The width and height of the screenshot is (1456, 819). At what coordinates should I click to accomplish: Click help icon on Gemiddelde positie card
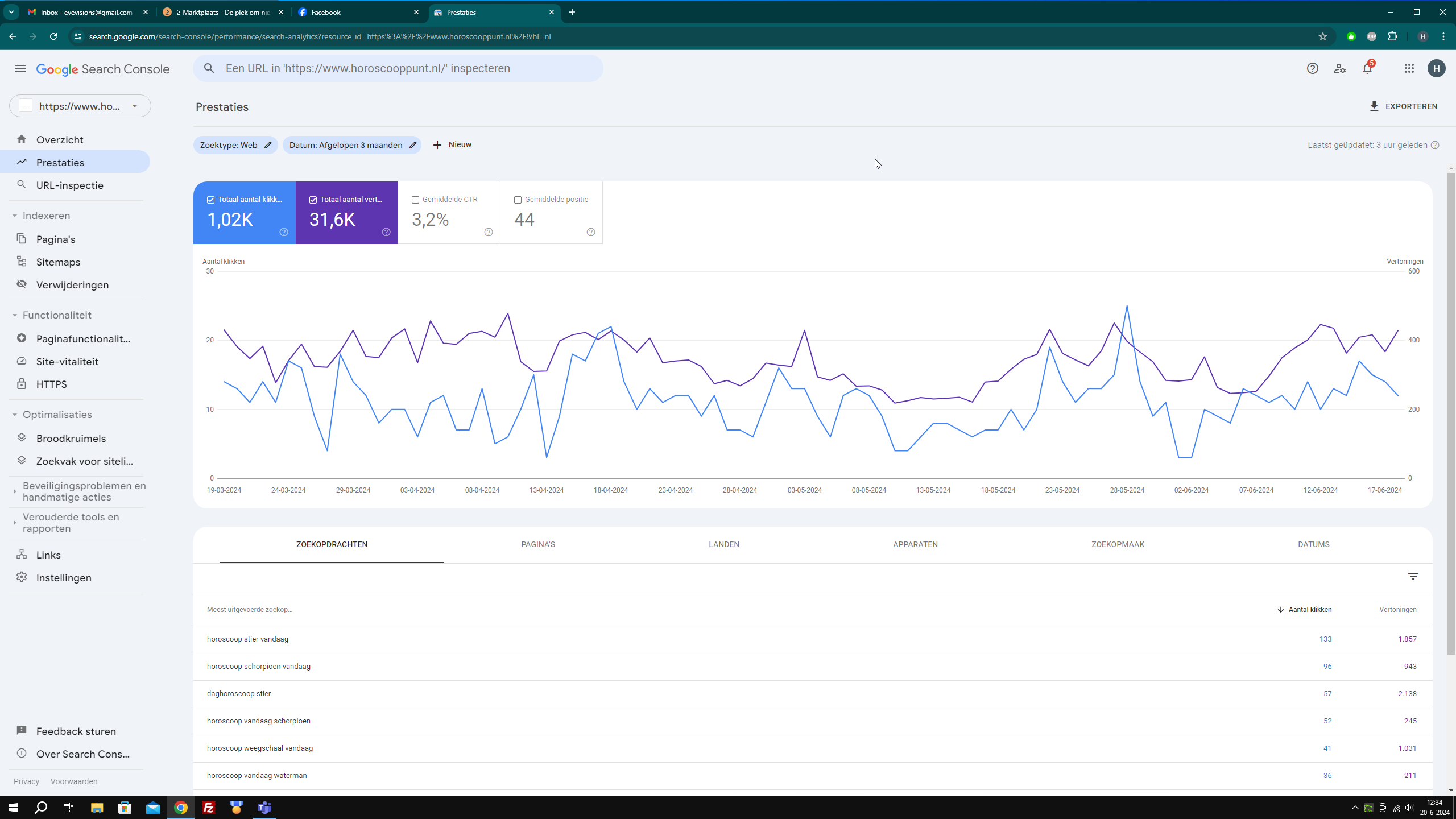coord(591,232)
